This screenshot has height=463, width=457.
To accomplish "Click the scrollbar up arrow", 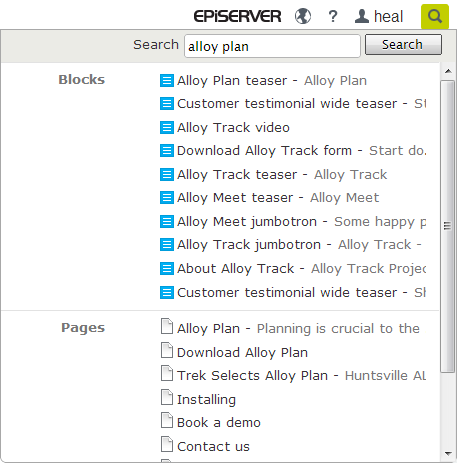I will coord(448,71).
